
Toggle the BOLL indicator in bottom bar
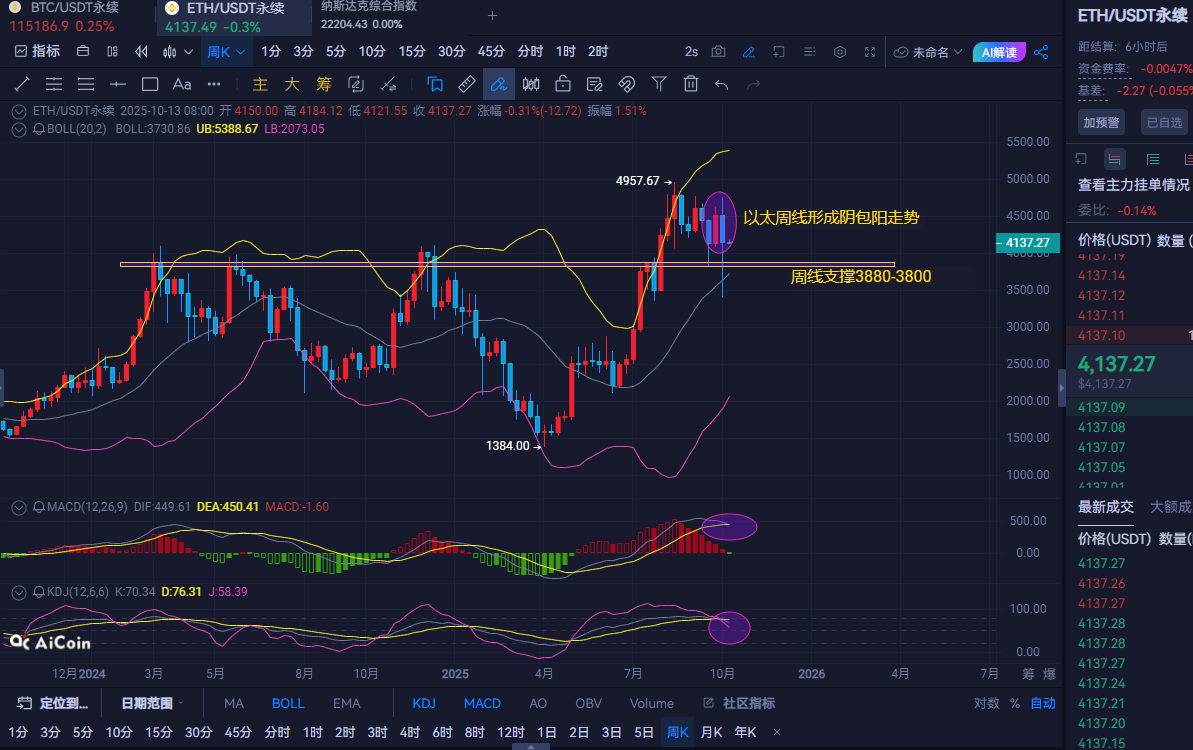(x=288, y=703)
